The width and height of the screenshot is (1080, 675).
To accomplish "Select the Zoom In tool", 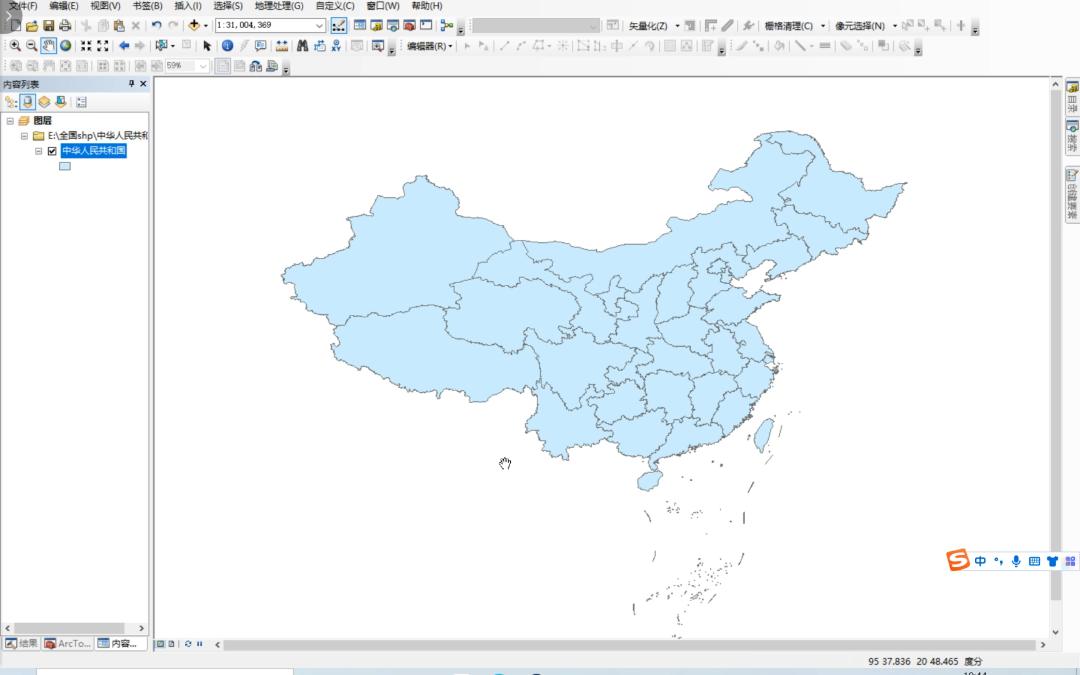I will coord(14,46).
